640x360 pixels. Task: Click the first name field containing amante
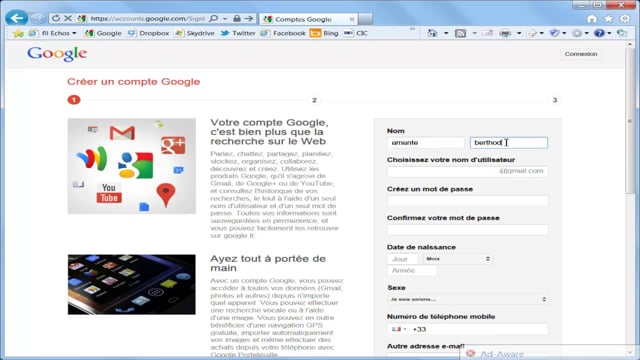point(426,142)
